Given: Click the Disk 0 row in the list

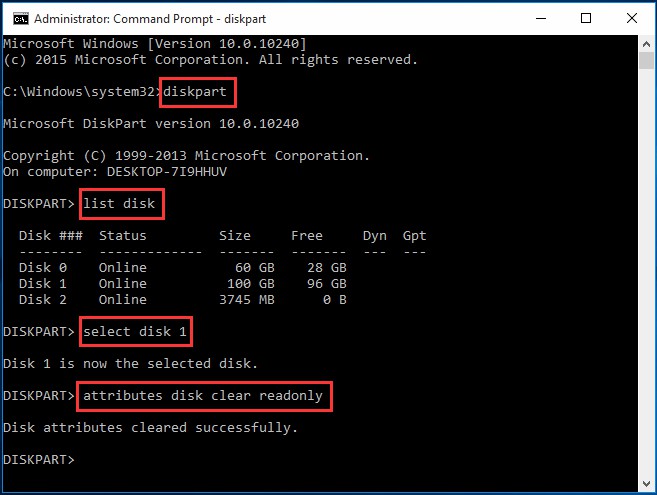Looking at the screenshot, I should click(x=183, y=267).
